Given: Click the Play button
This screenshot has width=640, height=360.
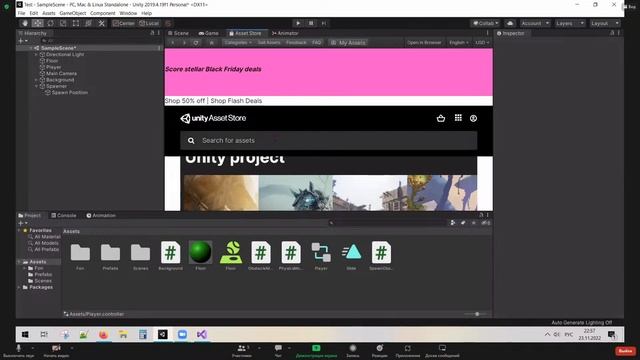Looking at the screenshot, I should pyautogui.click(x=298, y=23).
